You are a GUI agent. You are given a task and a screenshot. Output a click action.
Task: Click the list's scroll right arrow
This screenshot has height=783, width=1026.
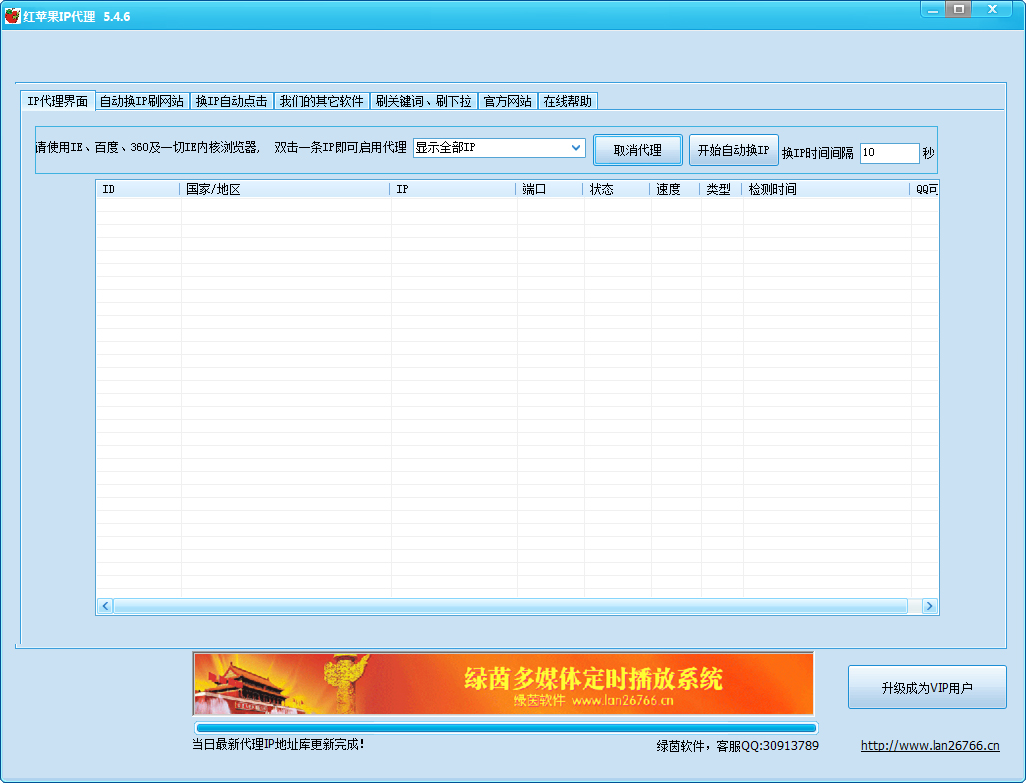tap(929, 606)
